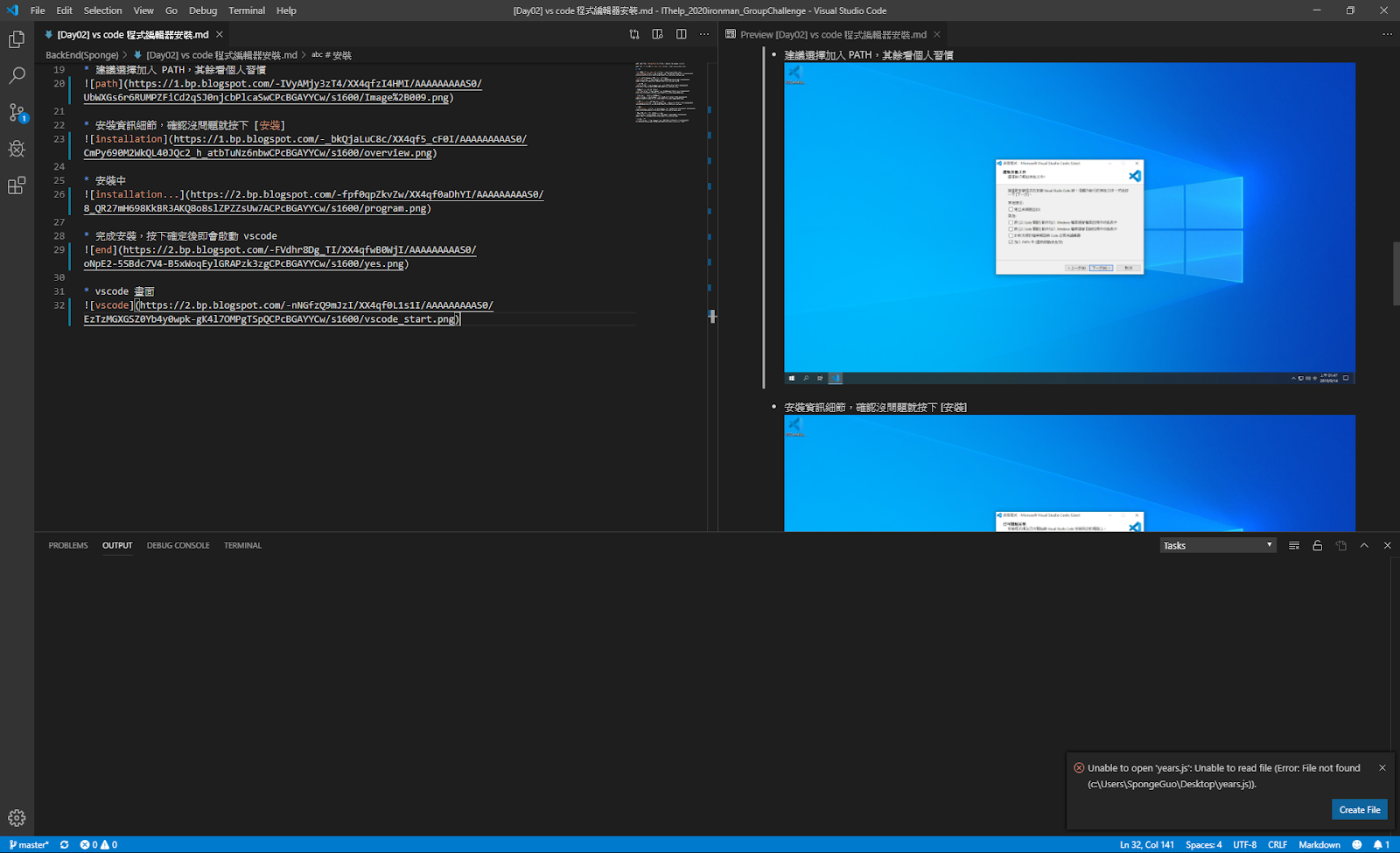The width and height of the screenshot is (1400, 853).
Task: Clear the output with the Clear Output icon
Action: (1294, 545)
